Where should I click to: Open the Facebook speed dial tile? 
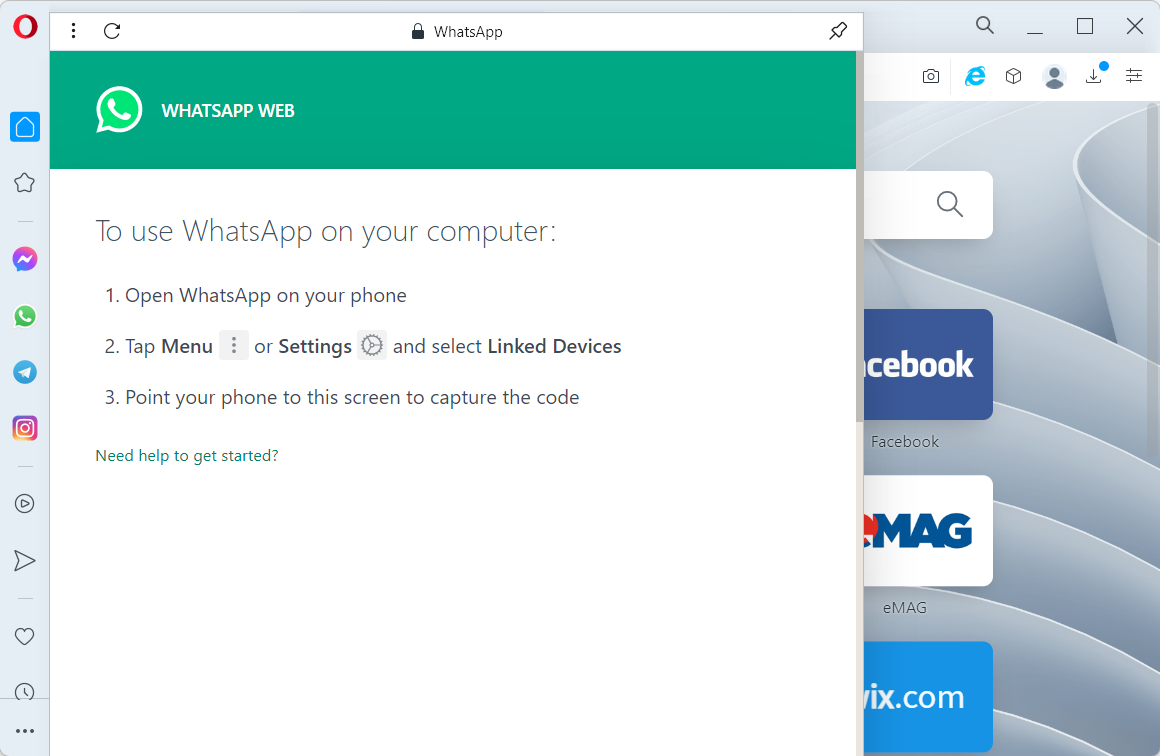click(928, 364)
